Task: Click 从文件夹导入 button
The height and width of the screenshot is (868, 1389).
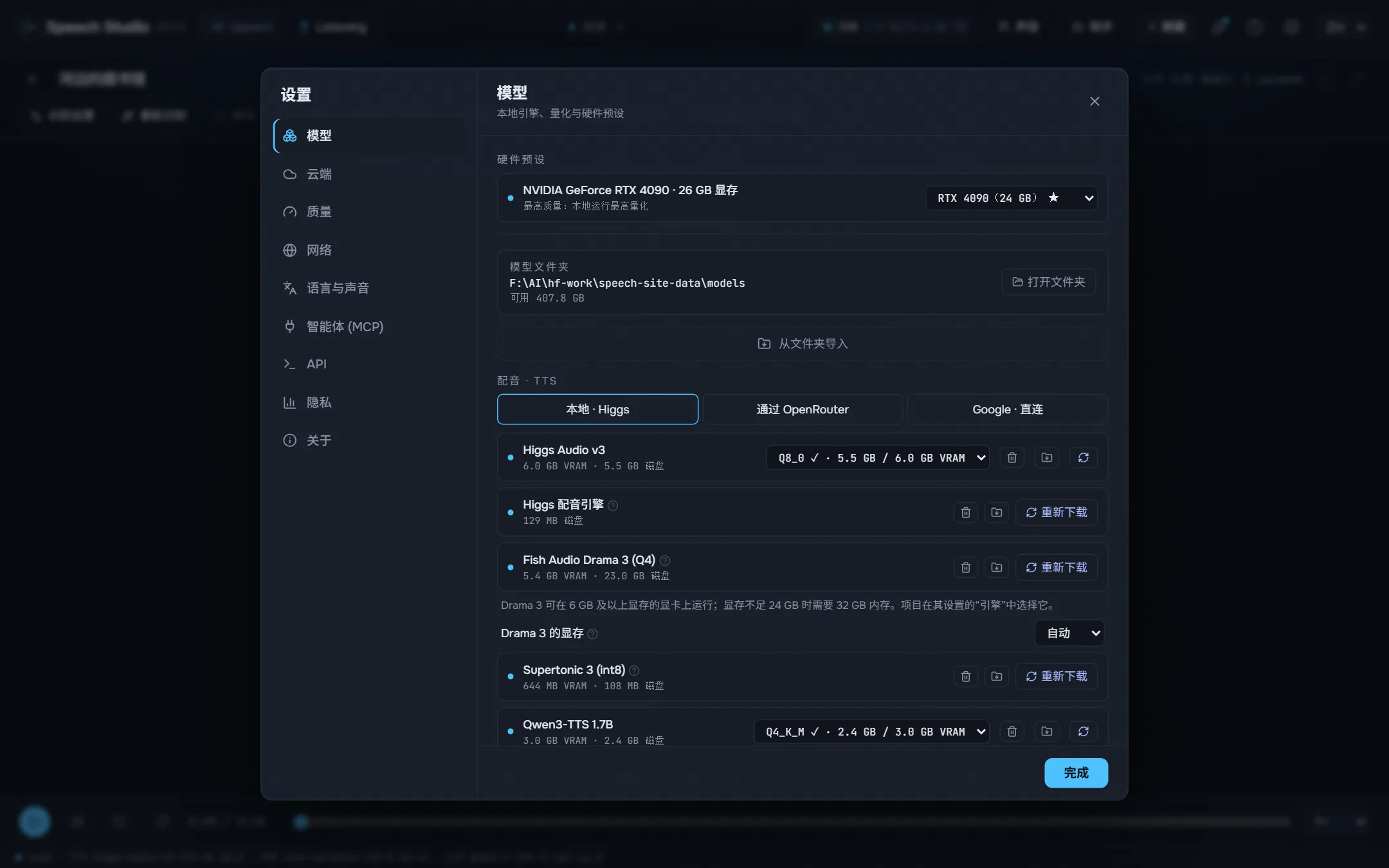Action: tap(803, 344)
